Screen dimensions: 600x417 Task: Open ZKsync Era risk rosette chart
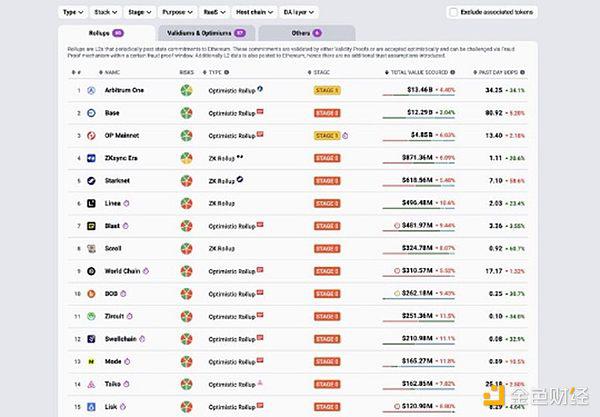[186, 158]
